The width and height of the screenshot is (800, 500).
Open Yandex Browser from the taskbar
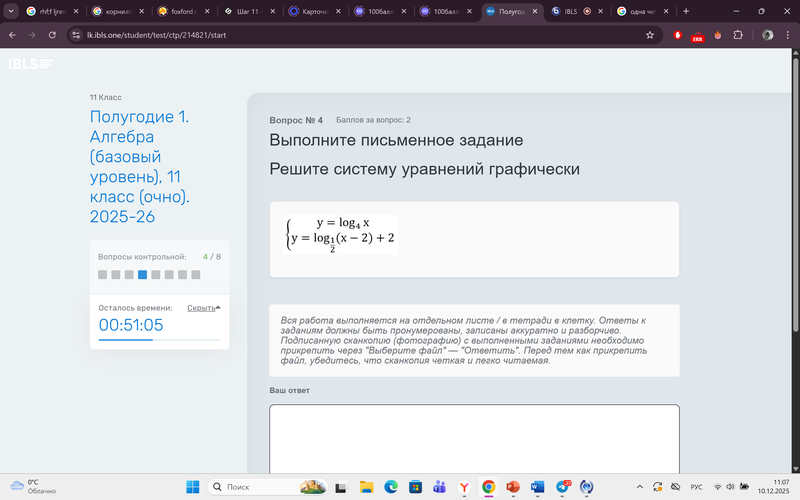click(464, 486)
